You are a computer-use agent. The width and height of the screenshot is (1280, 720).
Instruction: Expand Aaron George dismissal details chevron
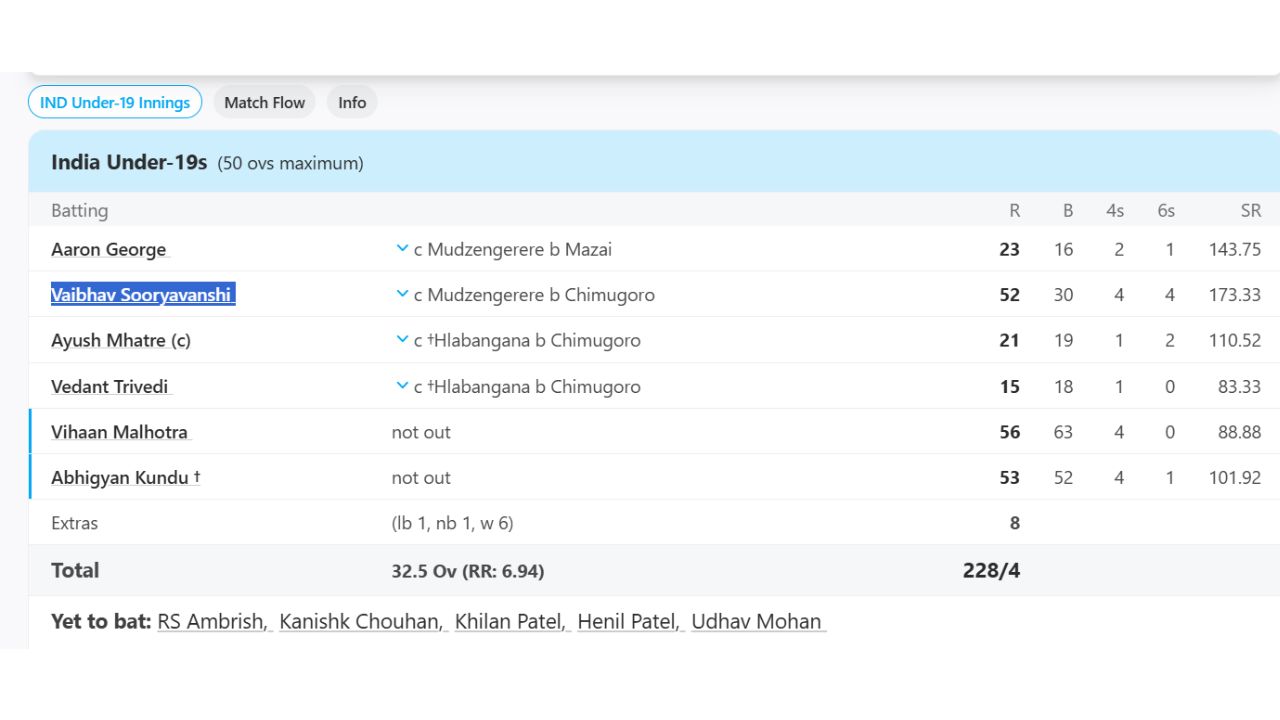[402, 249]
